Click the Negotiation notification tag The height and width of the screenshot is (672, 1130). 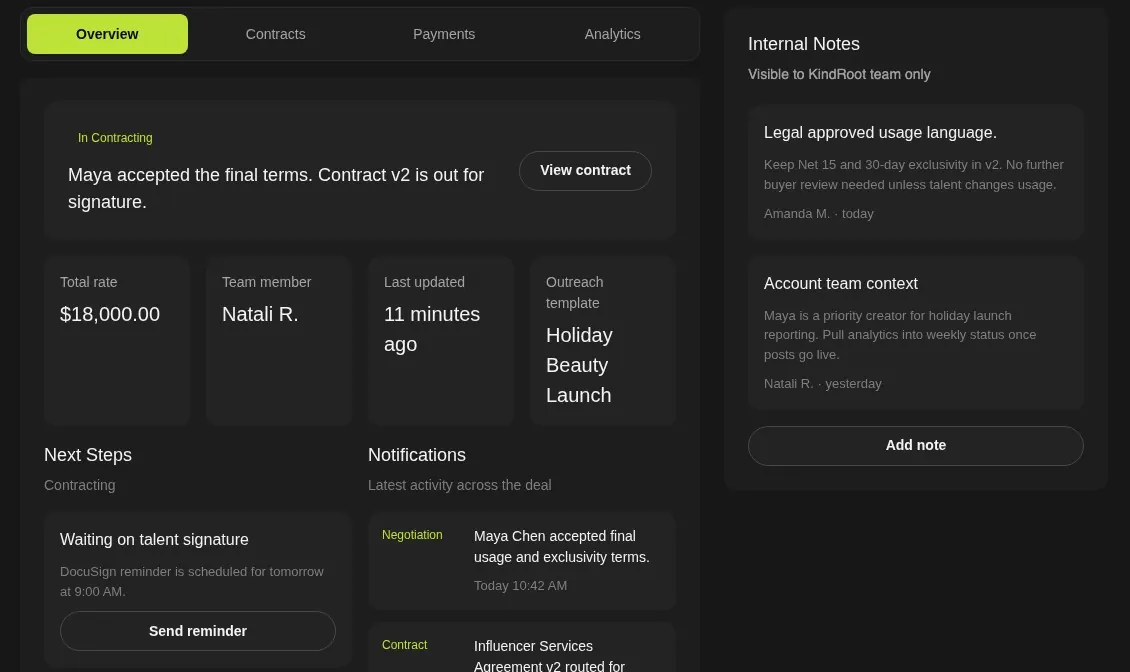pyautogui.click(x=412, y=535)
